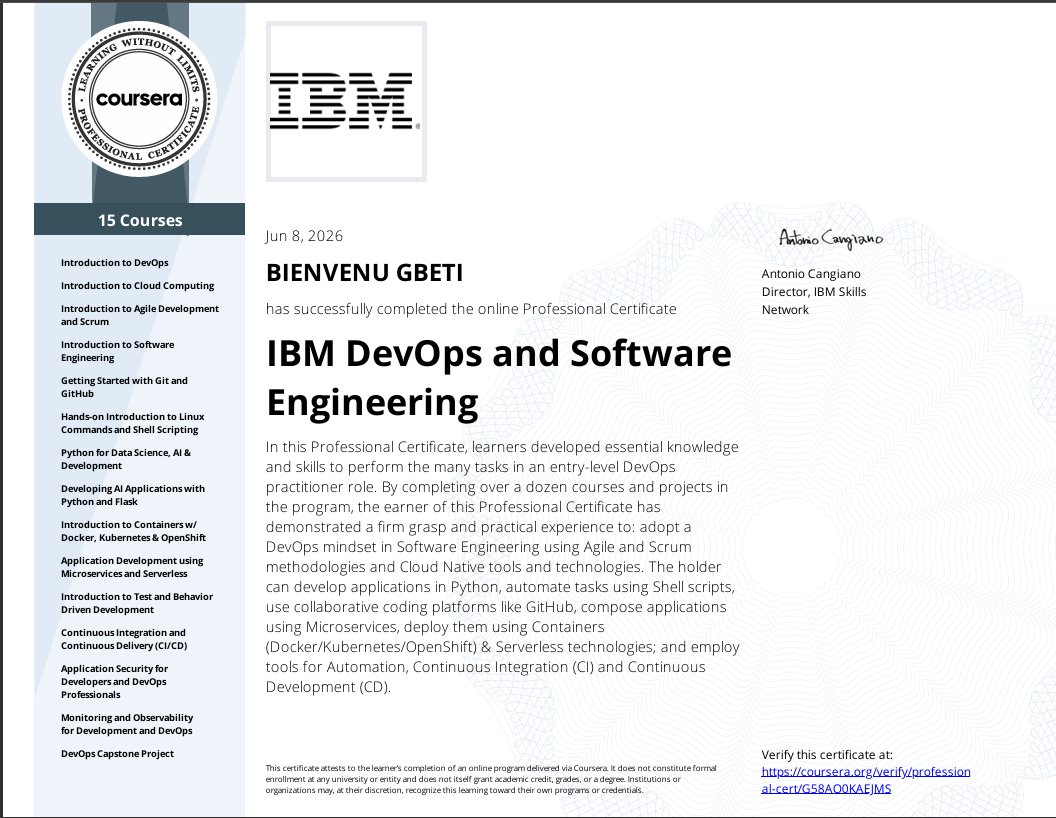
Task: Select 'Application Security for Developers' entry
Action: click(114, 681)
